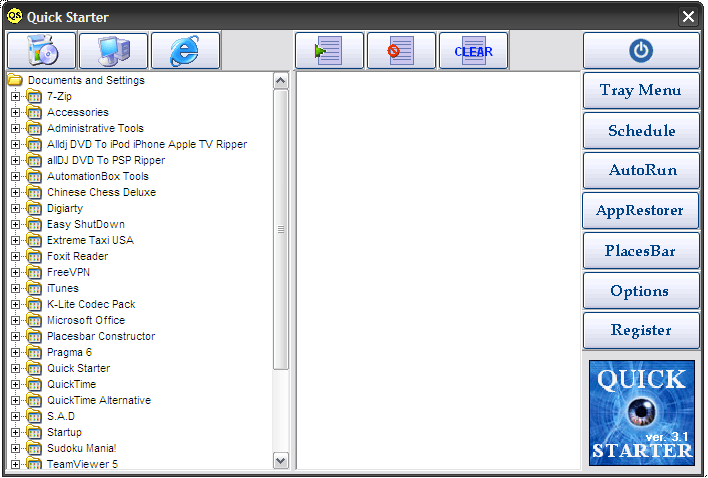Expand the S.A.D node
The image size is (708, 478).
15,416
